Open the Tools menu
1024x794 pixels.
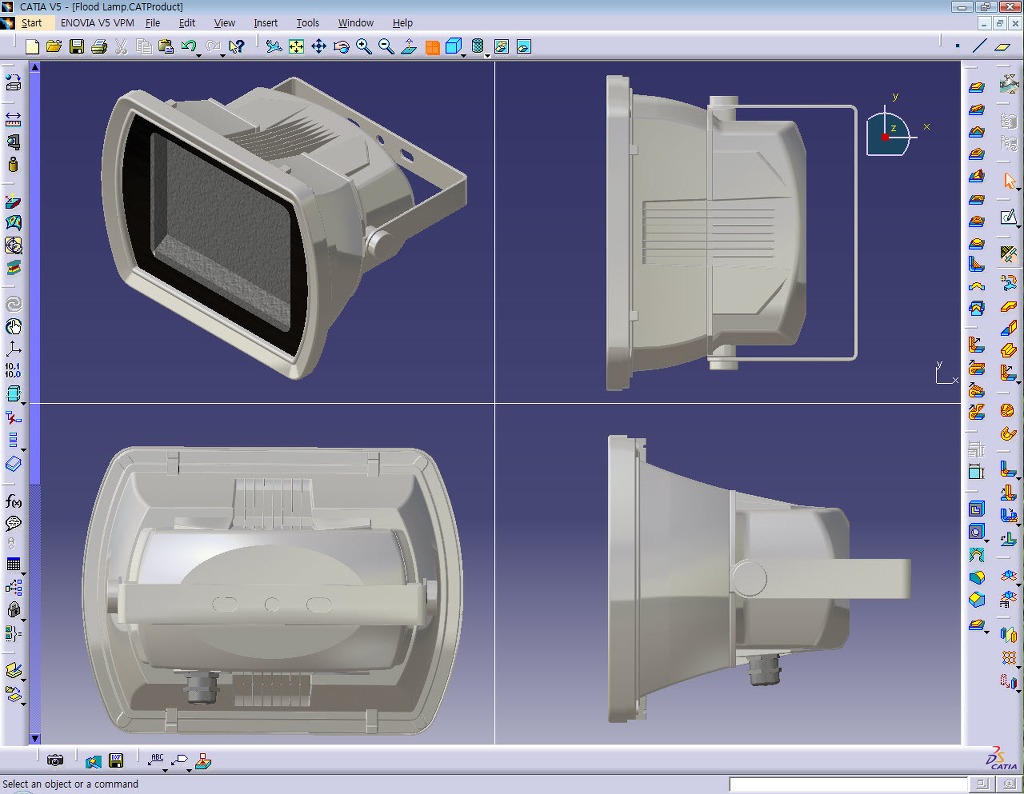pos(307,23)
